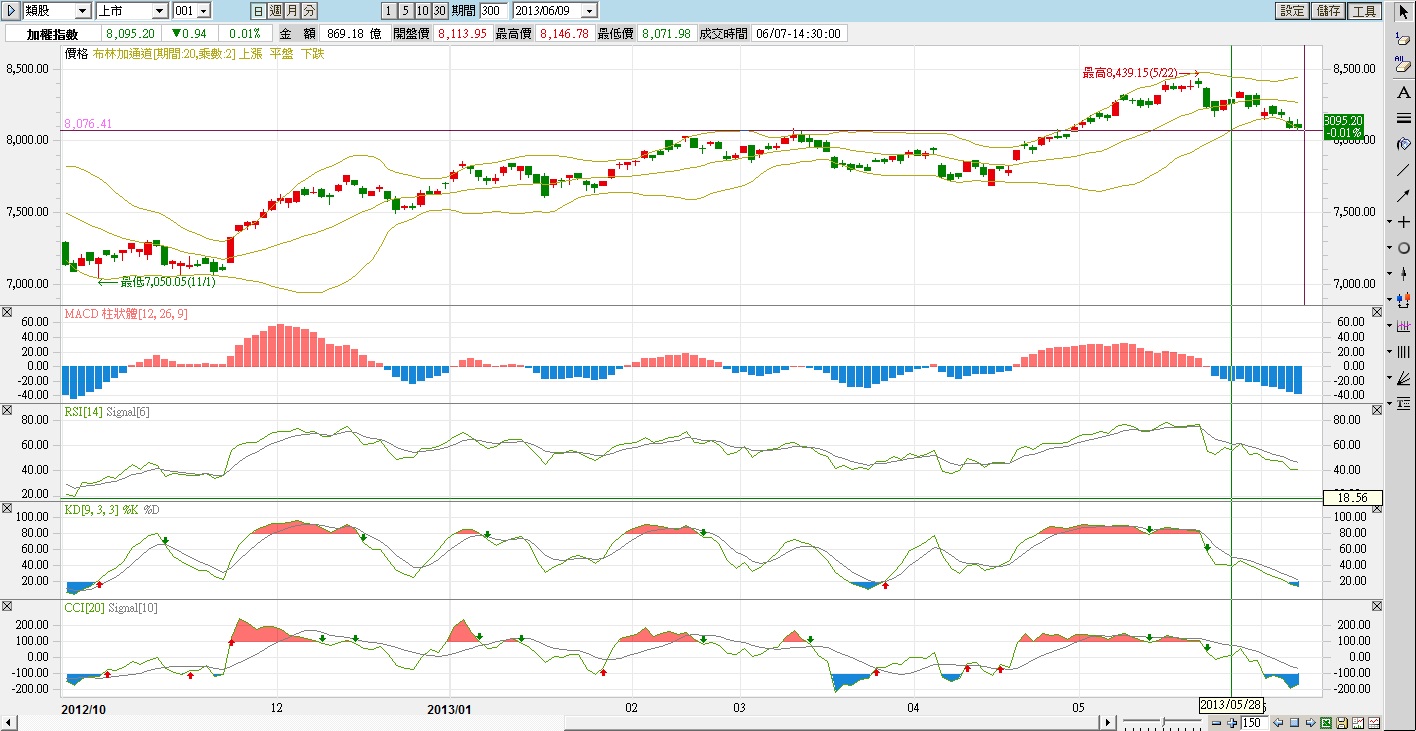Select the erase-all eraser tool

click(1403, 64)
